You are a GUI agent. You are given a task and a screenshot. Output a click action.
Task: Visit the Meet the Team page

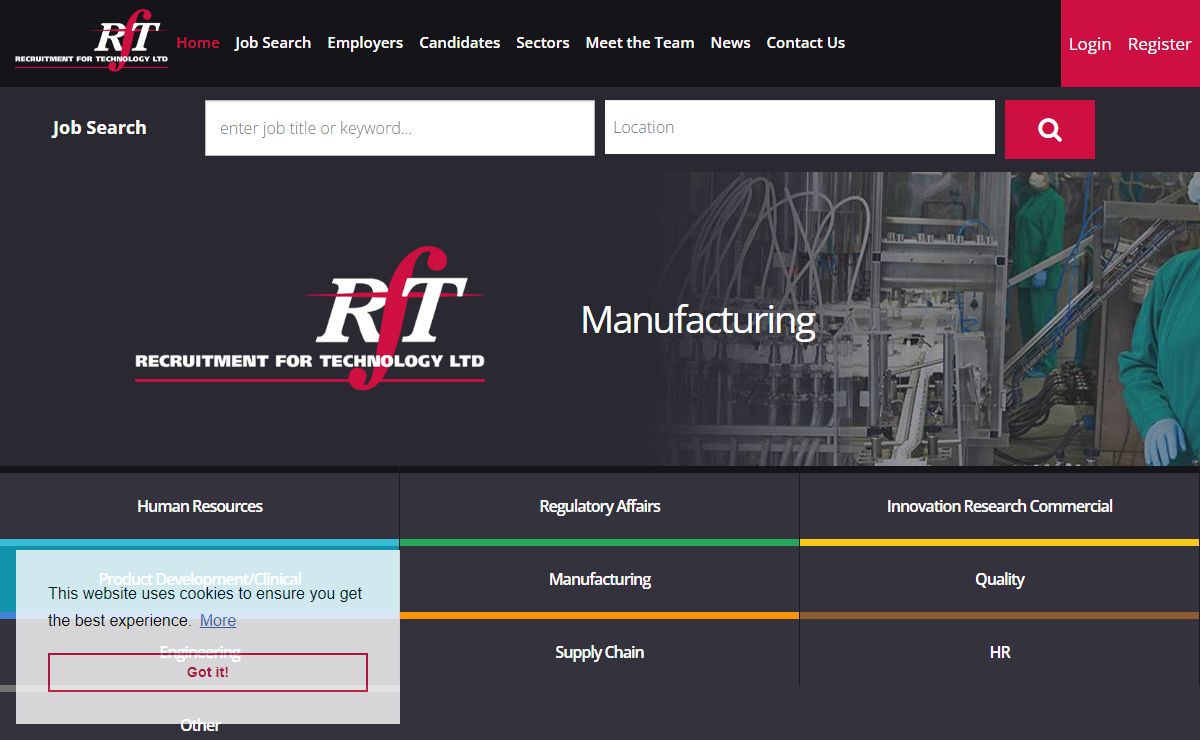pyautogui.click(x=640, y=43)
